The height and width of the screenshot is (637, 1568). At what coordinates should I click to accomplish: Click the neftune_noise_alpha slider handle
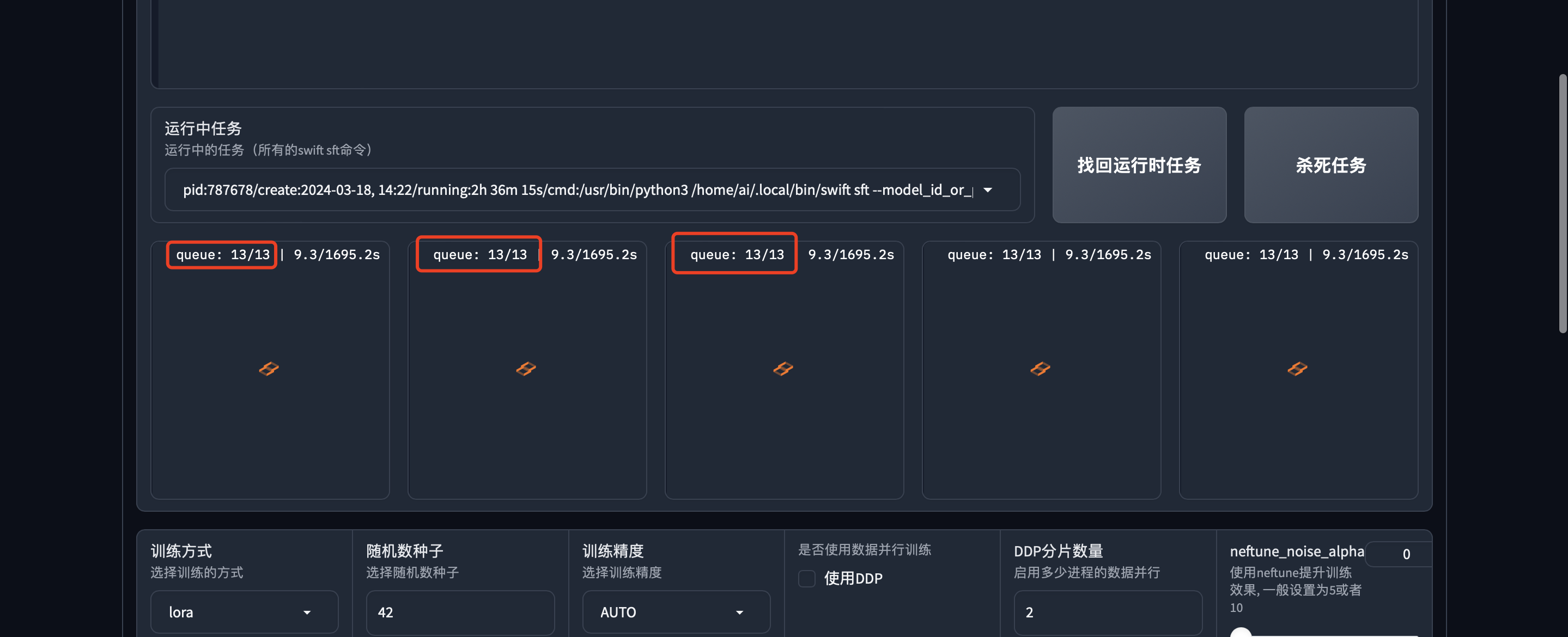(1240, 633)
